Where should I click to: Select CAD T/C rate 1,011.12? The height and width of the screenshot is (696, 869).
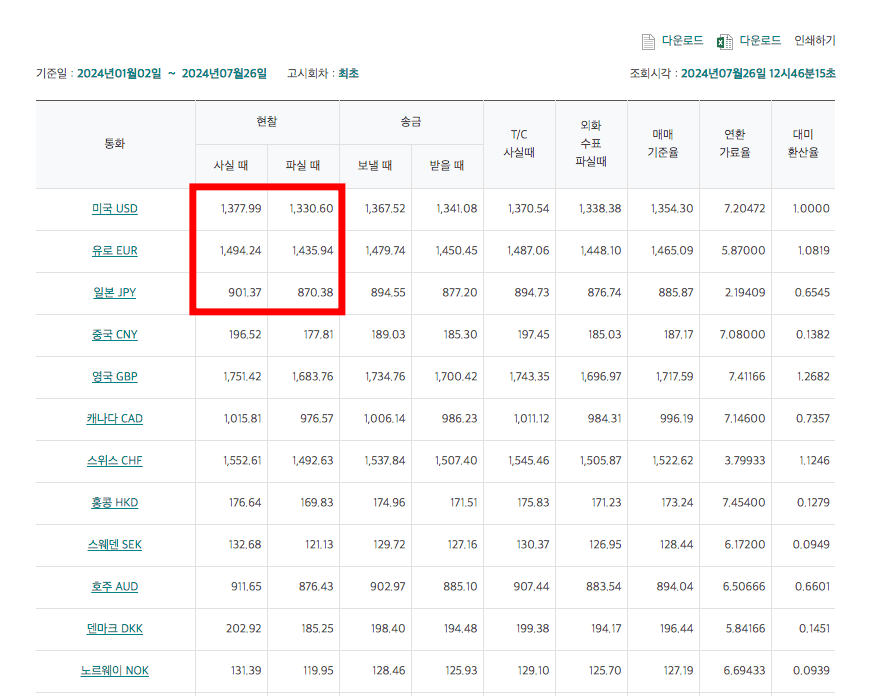click(531, 419)
